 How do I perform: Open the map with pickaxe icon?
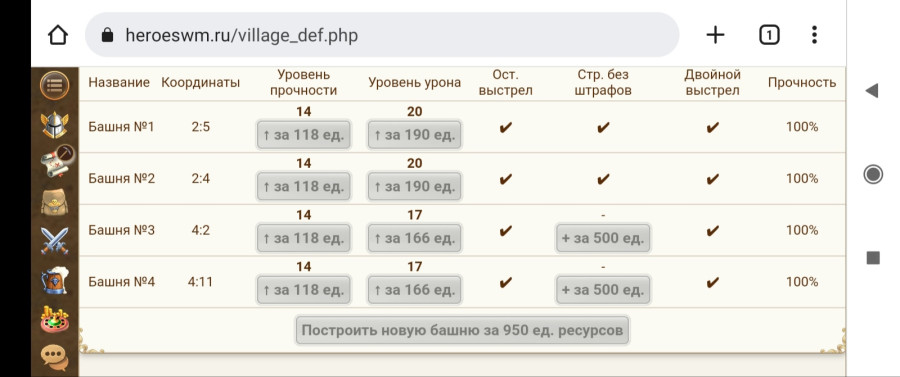click(x=56, y=162)
